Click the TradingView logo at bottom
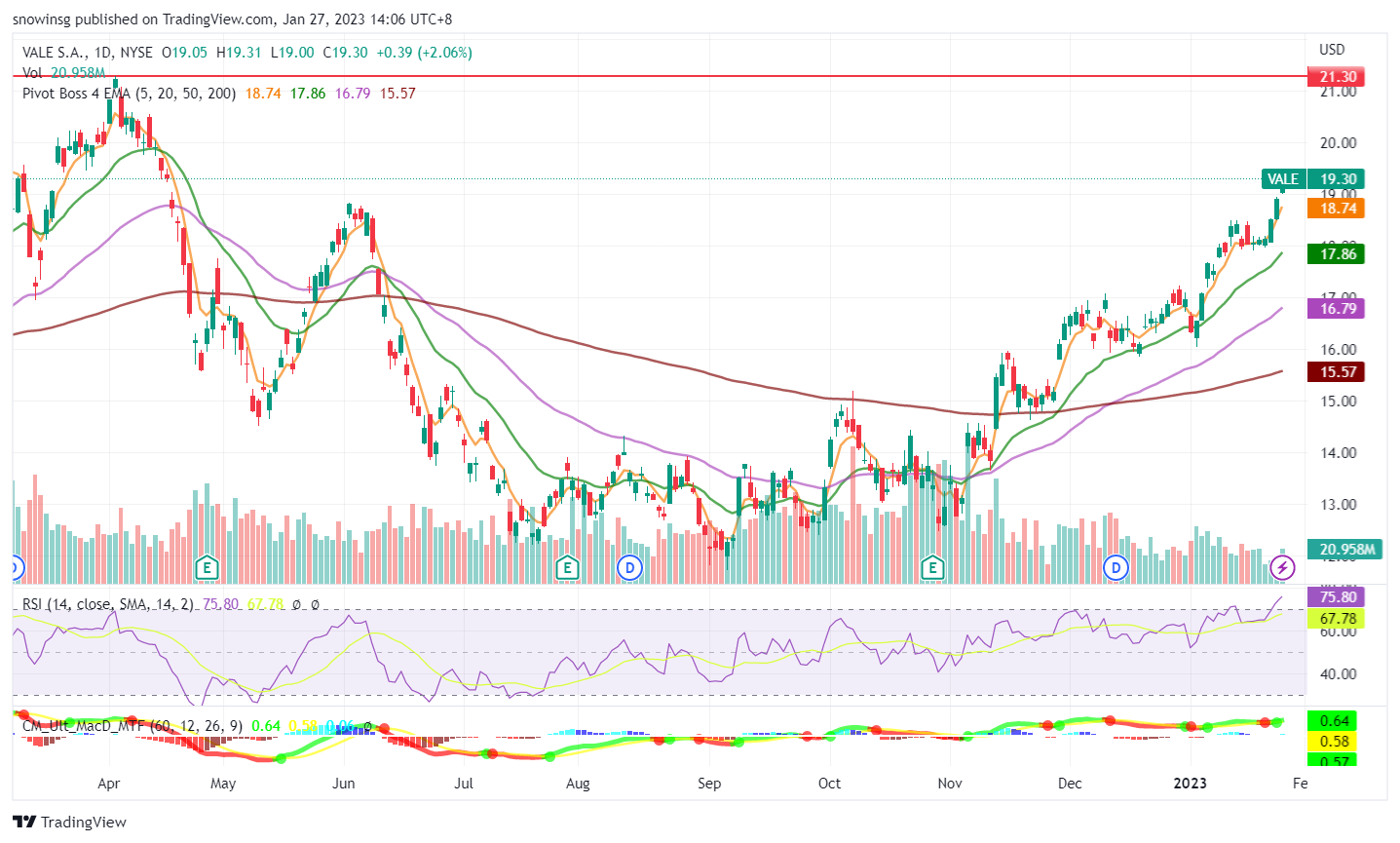 click(70, 822)
